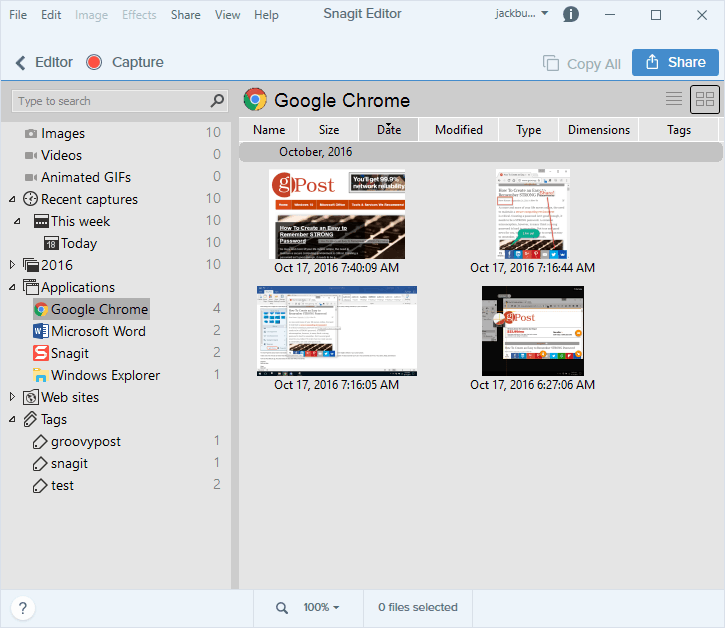Expand the 2016 tree node
Viewport: 725px width, 628px height.
tap(12, 265)
